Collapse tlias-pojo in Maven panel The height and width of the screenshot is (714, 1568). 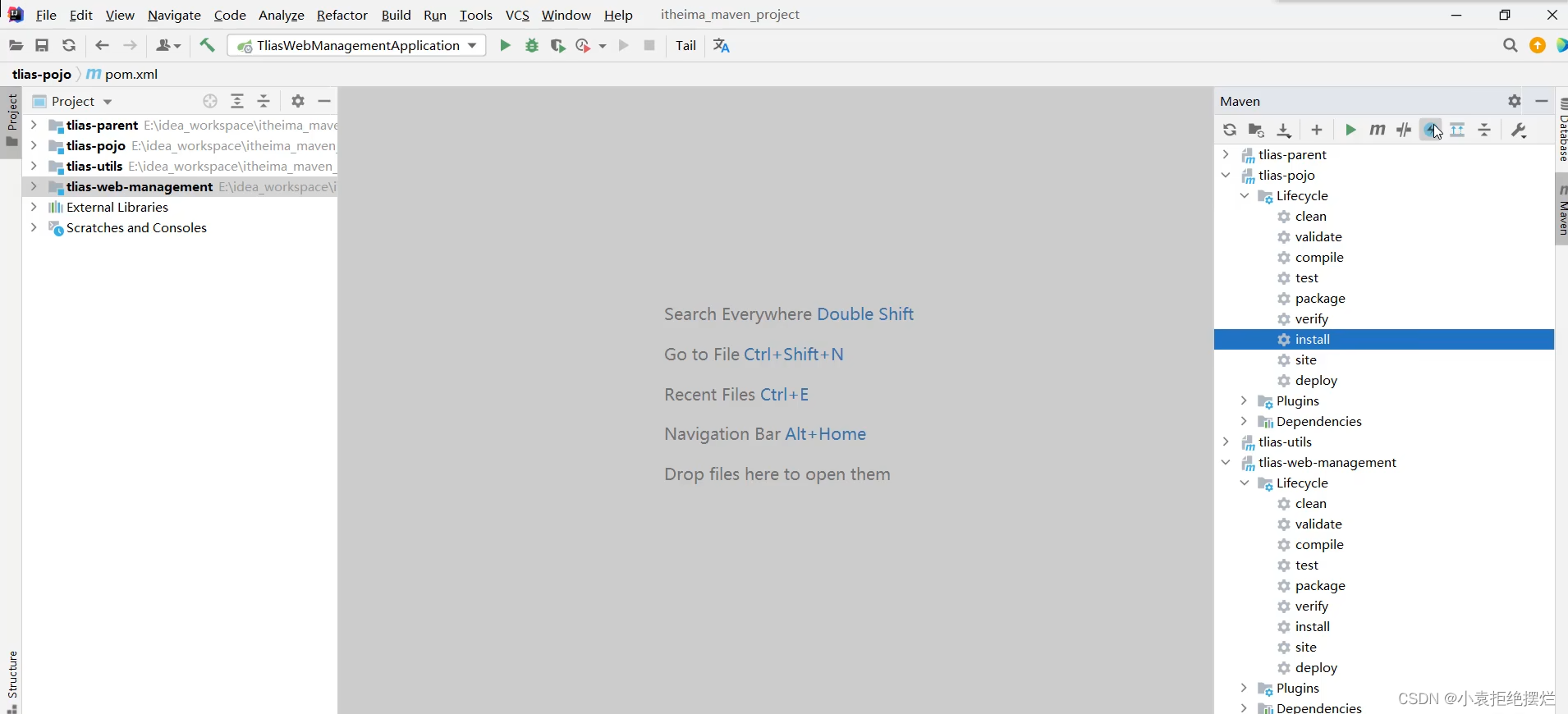pos(1226,175)
